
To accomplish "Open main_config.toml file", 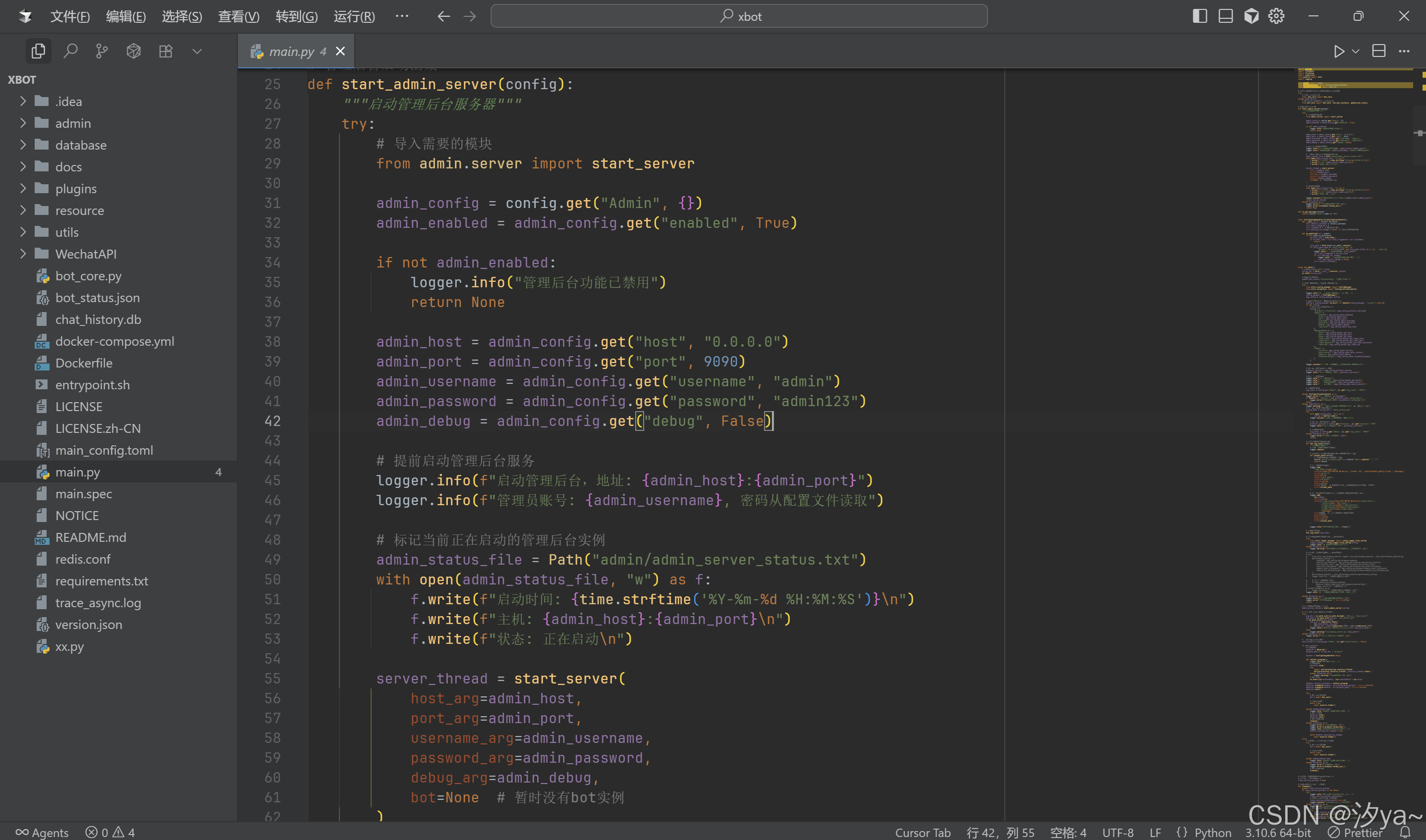I will pyautogui.click(x=118, y=450).
